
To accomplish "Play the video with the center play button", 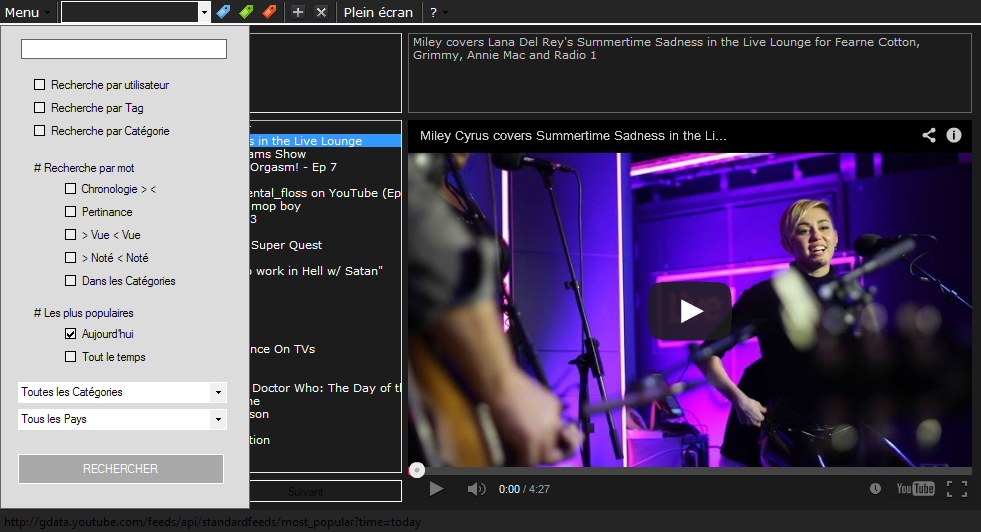I will 690,311.
